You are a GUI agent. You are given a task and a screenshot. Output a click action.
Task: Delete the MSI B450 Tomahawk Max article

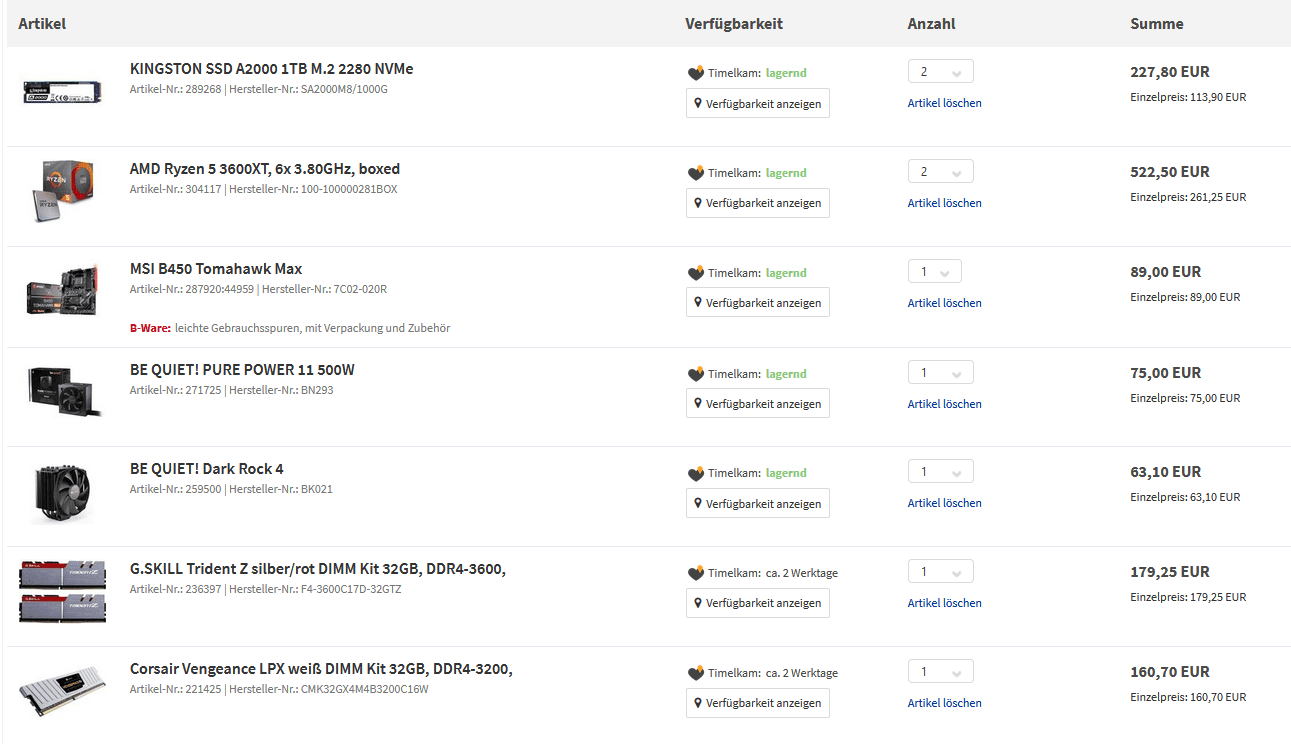(945, 303)
